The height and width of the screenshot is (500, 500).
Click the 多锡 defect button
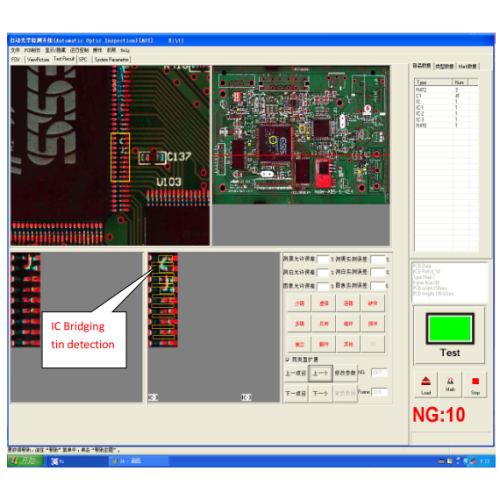(x=299, y=324)
